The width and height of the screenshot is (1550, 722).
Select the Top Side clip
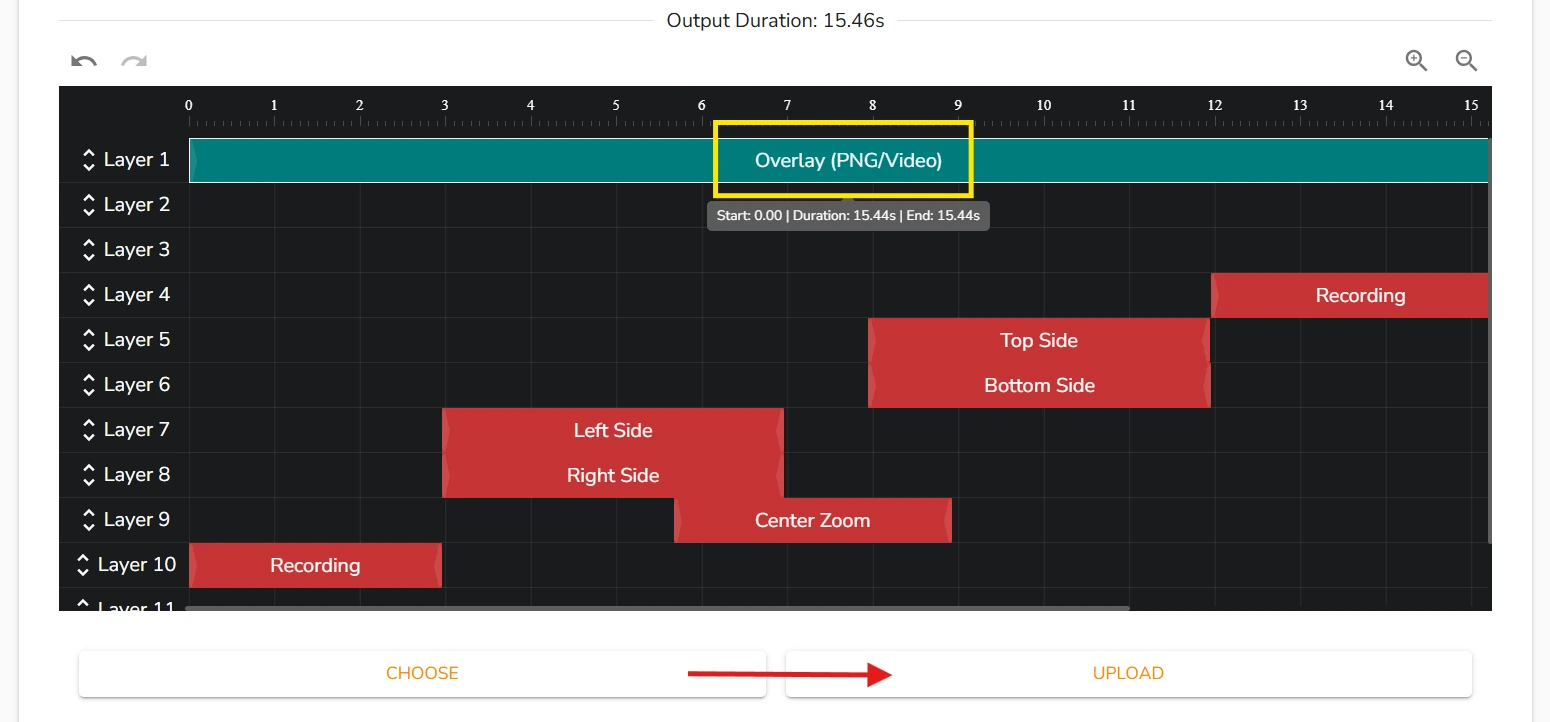click(1039, 340)
